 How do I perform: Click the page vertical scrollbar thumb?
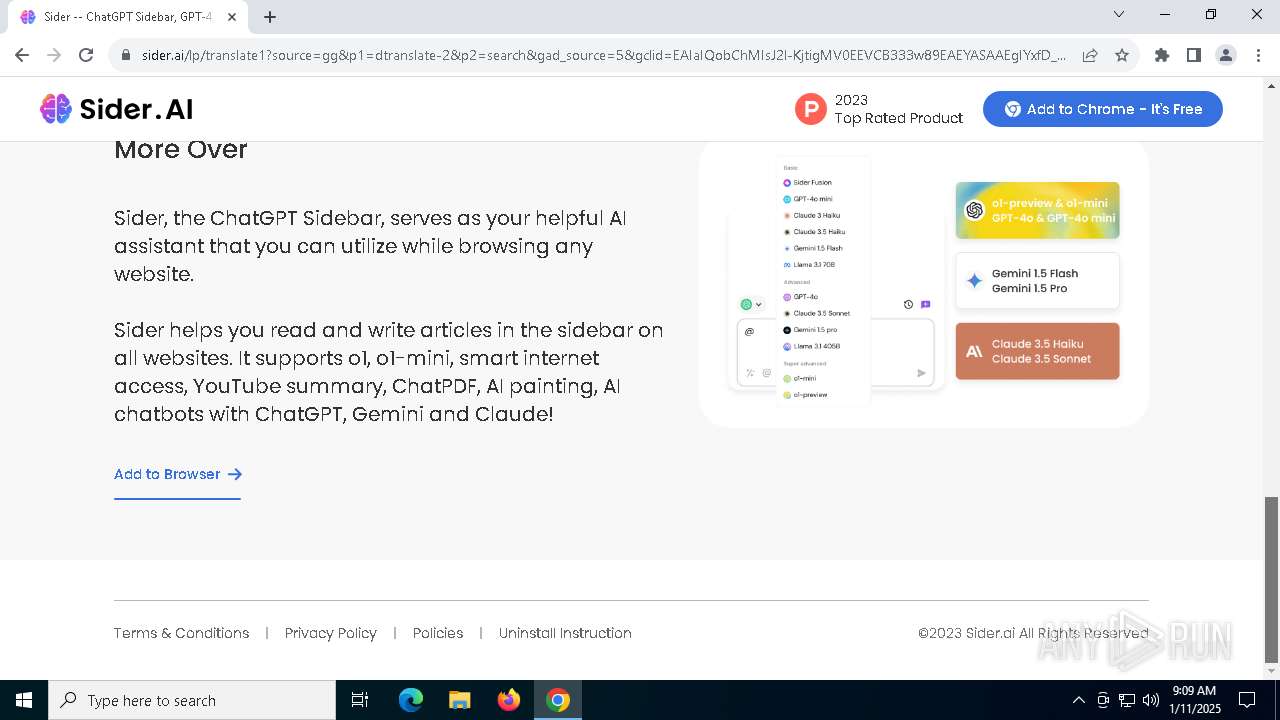(x=1271, y=579)
